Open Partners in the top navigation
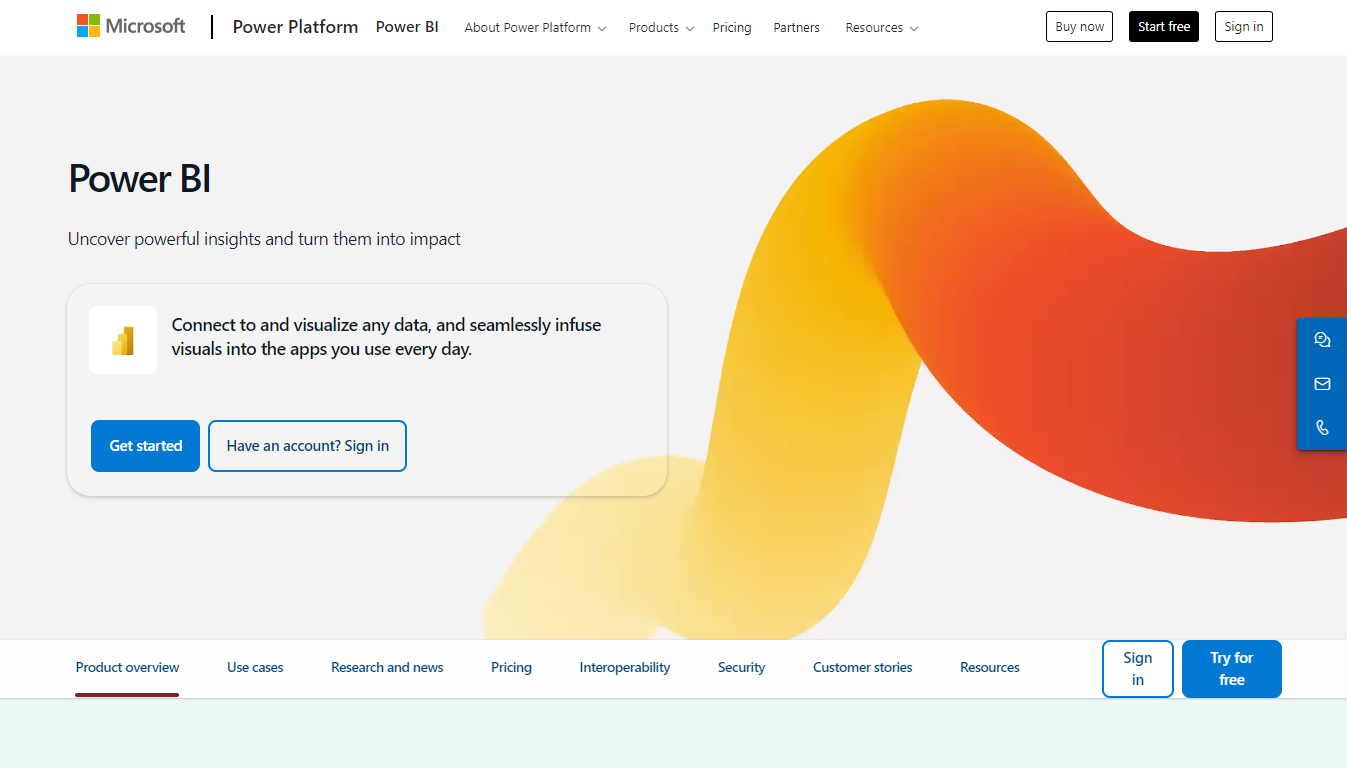This screenshot has width=1347, height=768. 796,28
